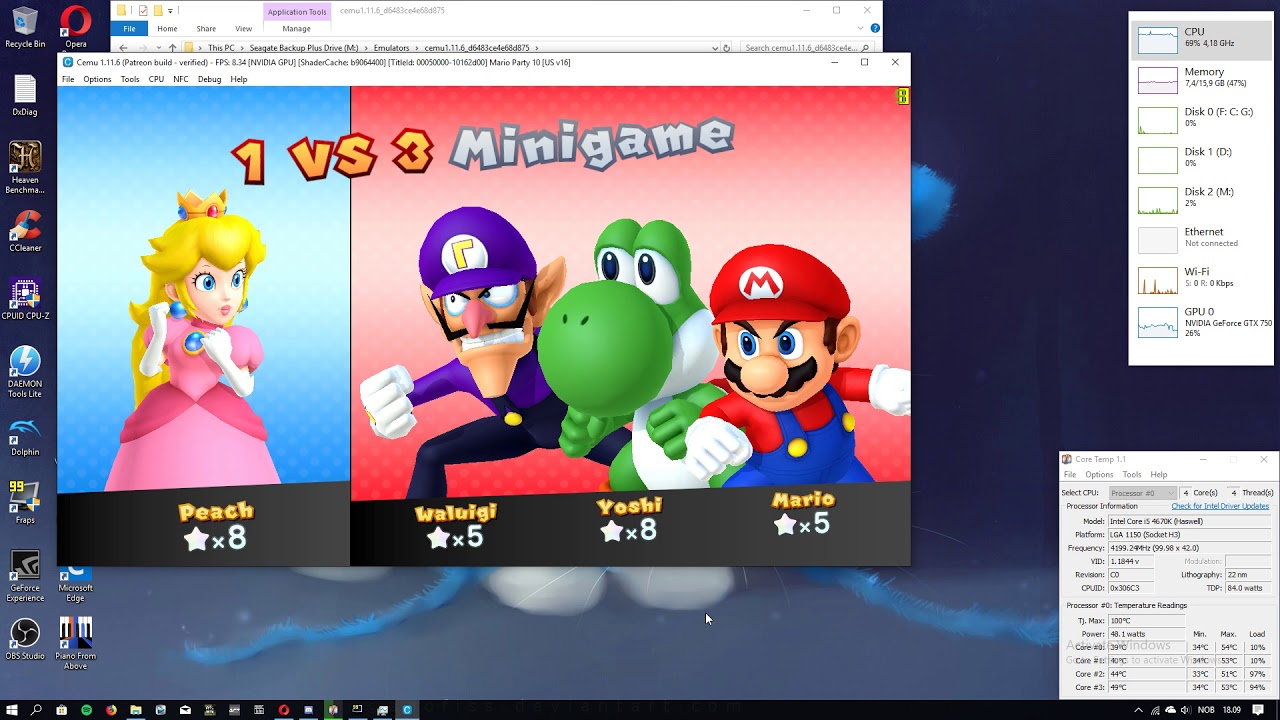
Task: Open Firefox from the taskbar
Action: pos(111,710)
